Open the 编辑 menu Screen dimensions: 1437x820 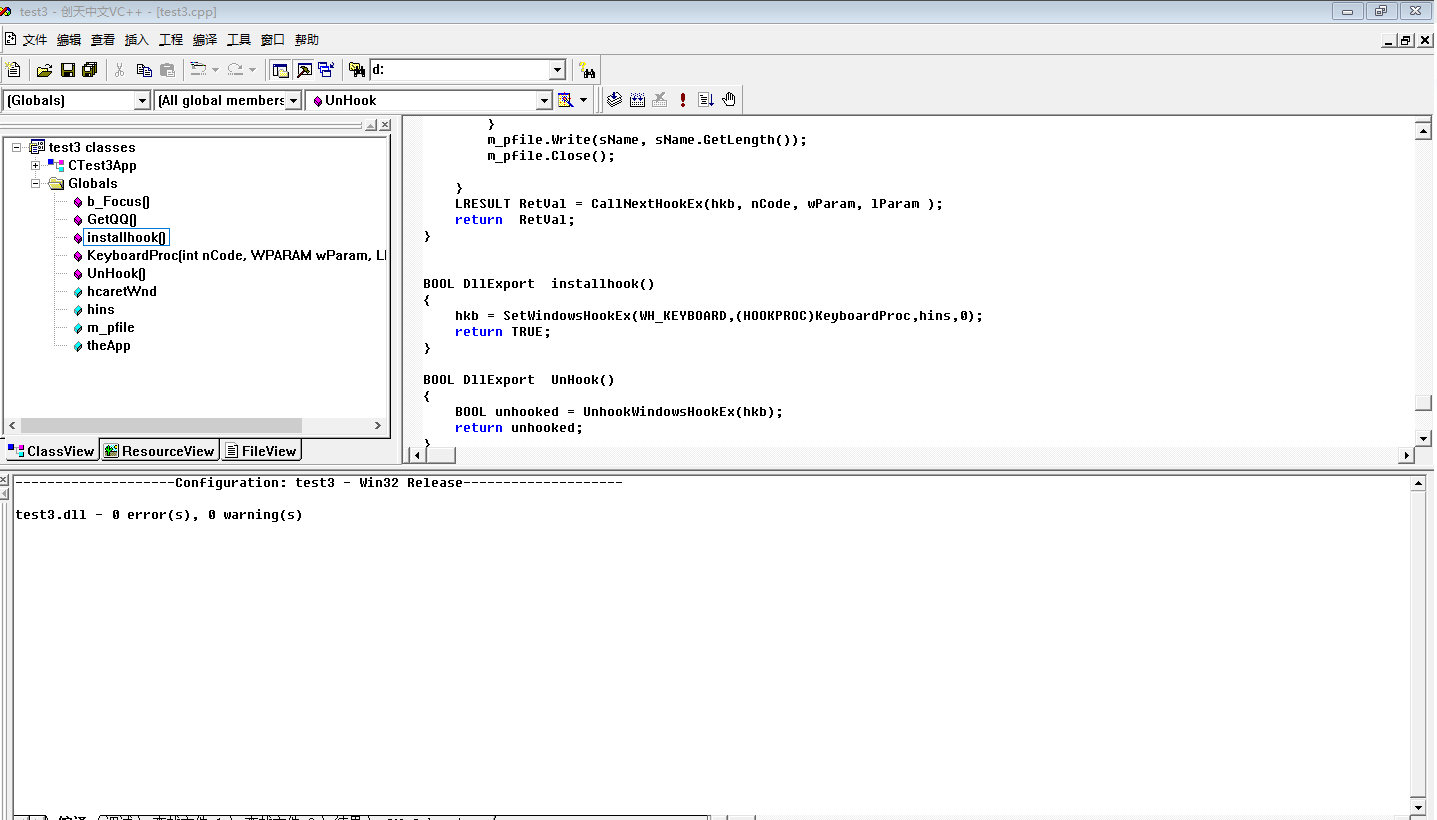(69, 40)
